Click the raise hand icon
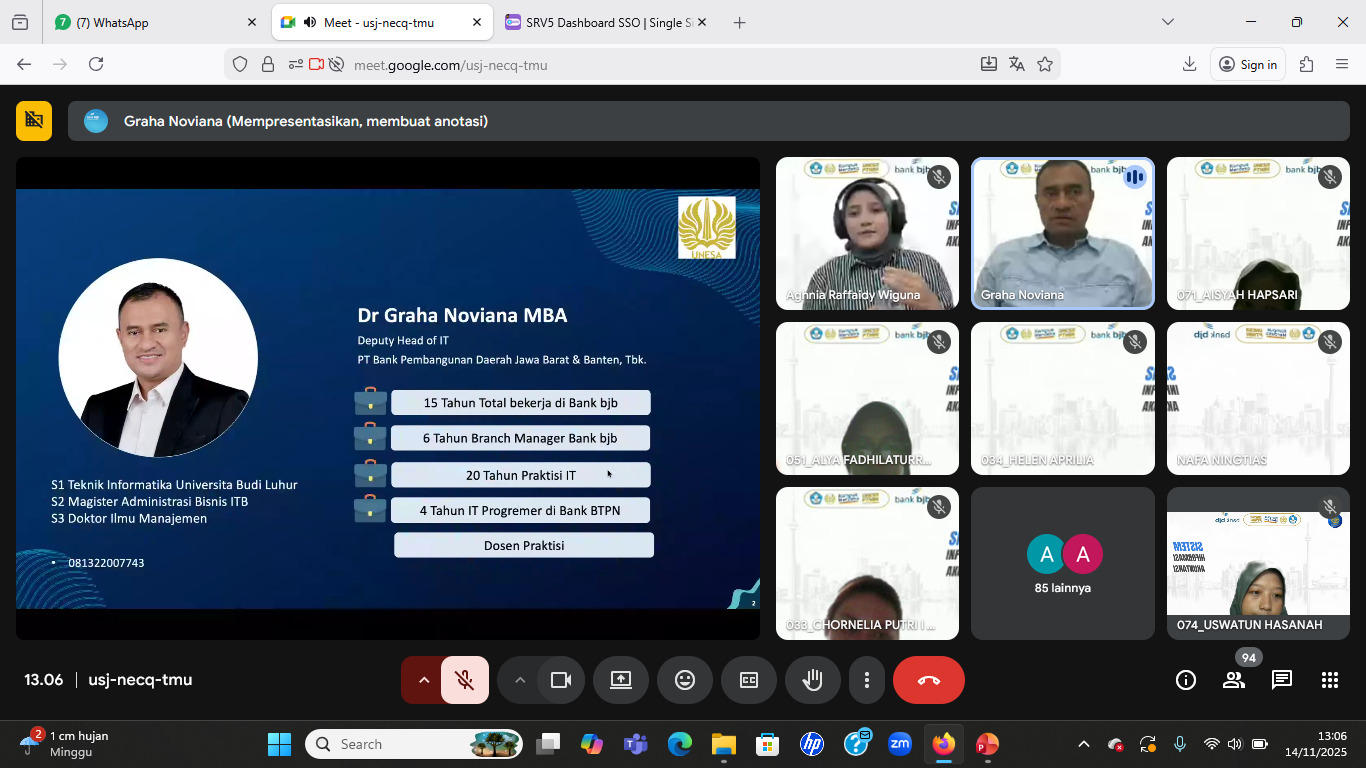 click(812, 680)
